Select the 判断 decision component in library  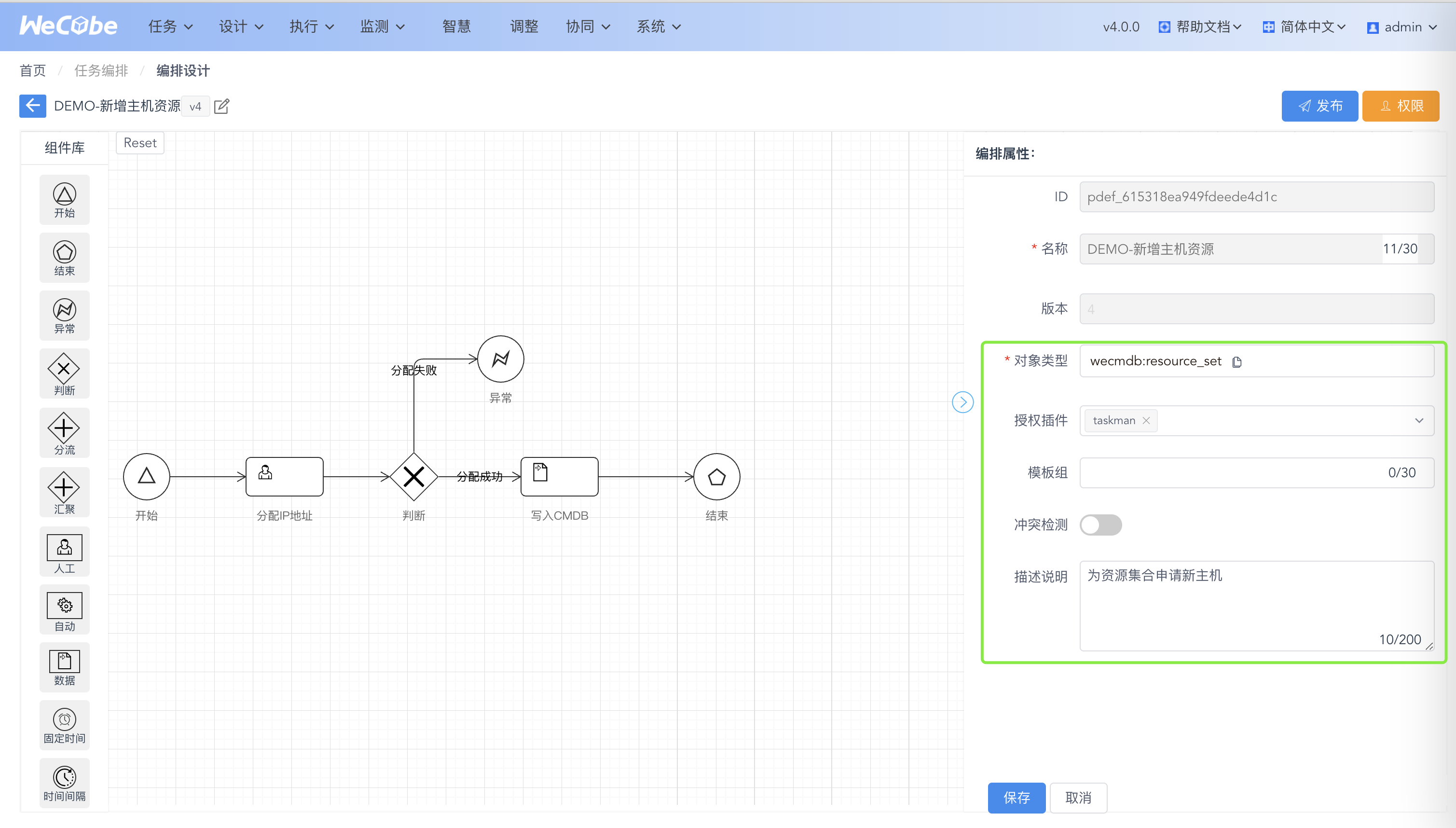(64, 373)
